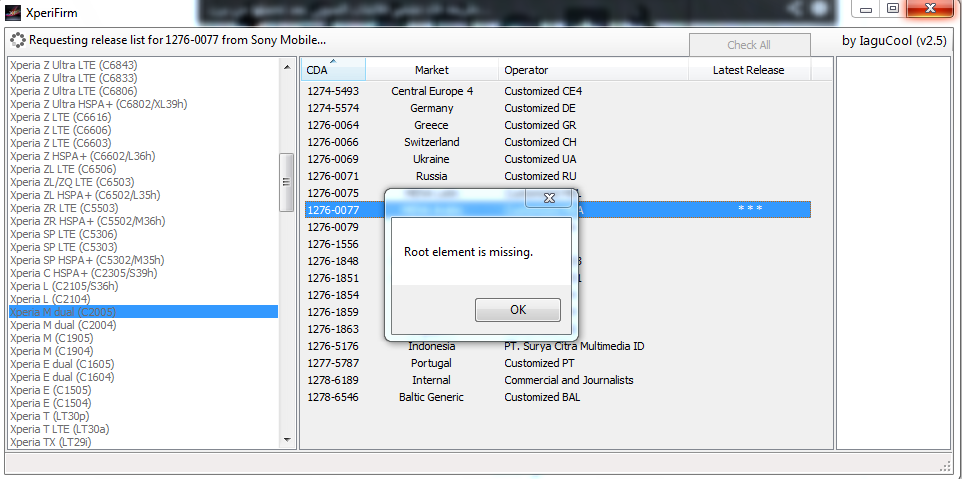Select Xperia C HSPA+ (C2305/S39h)
This screenshot has width=962, height=479.
pyautogui.click(x=144, y=273)
